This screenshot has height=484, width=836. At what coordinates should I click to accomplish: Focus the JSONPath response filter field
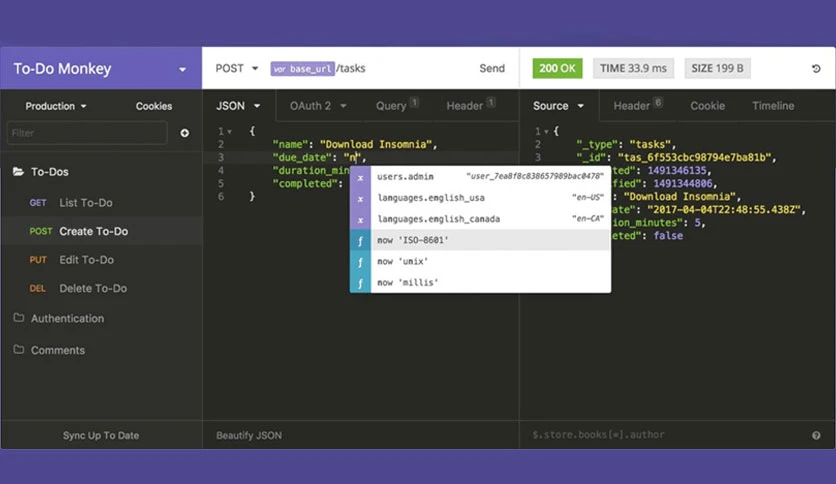(666, 435)
